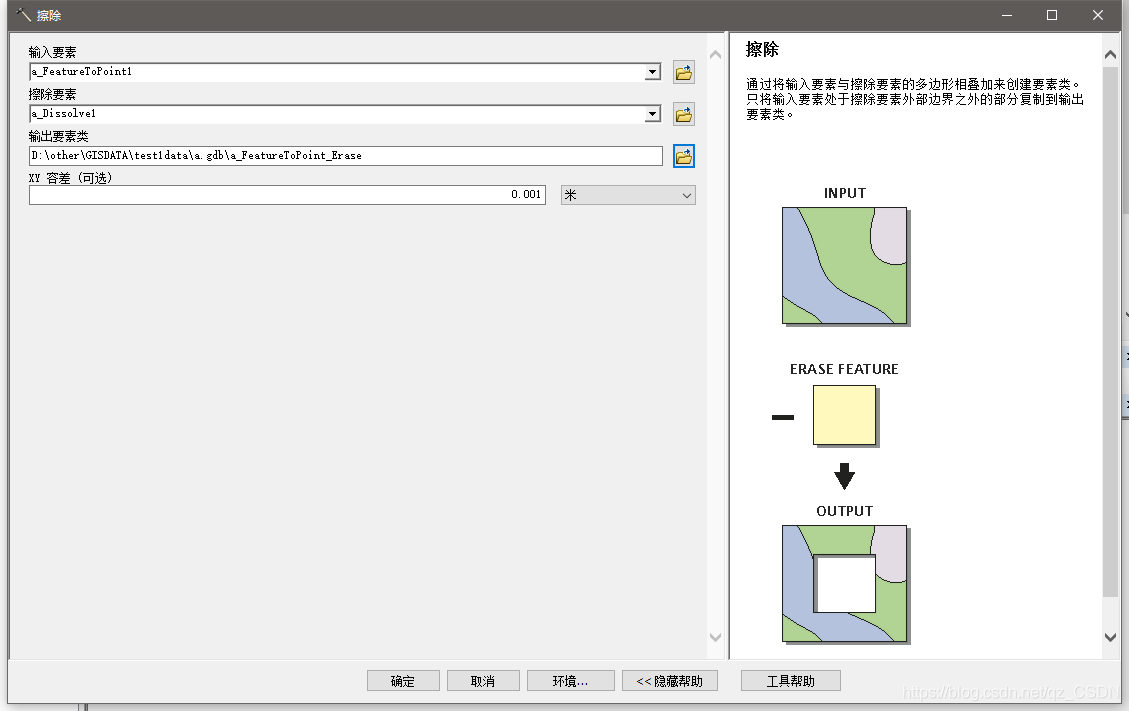The width and height of the screenshot is (1129, 711).
Task: Open the a_FeatureToPoint1 dropdown list
Action: point(652,71)
